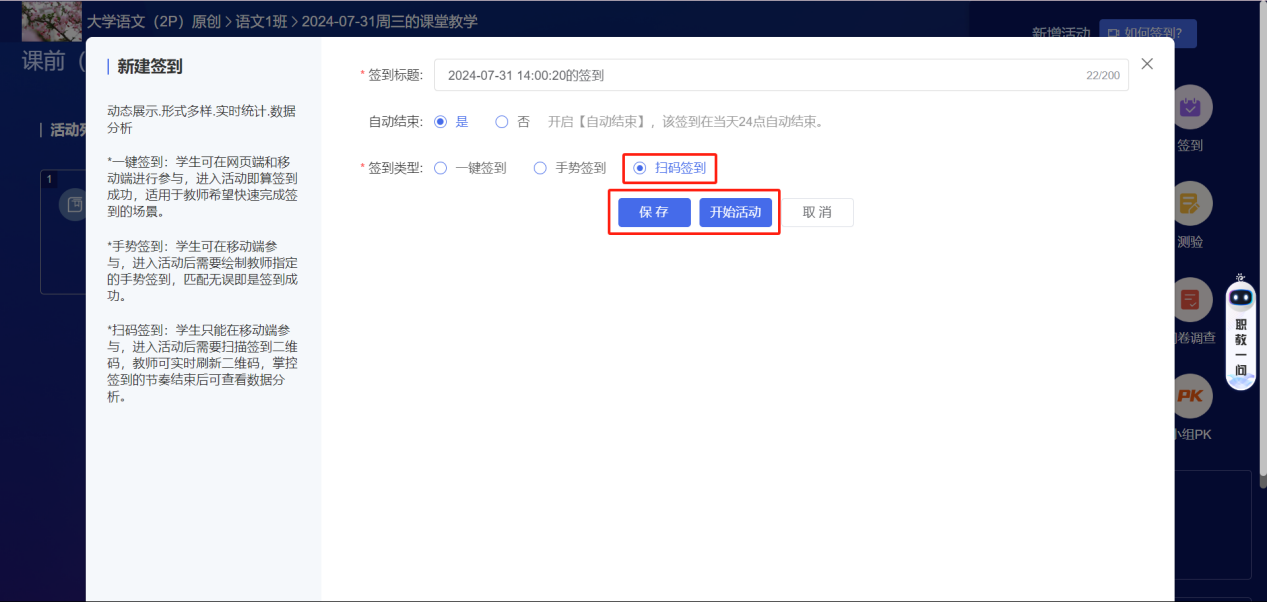Click the 签到标题 input field
Screen dimensions: 1267x602
point(760,75)
